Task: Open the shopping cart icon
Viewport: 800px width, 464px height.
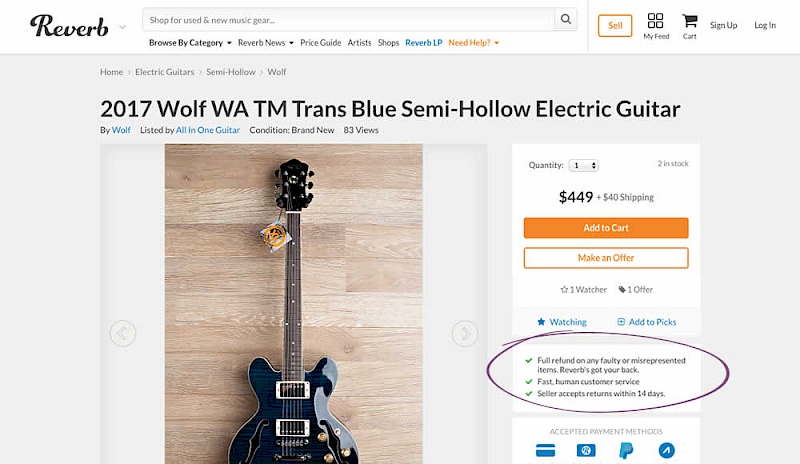Action: (690, 21)
